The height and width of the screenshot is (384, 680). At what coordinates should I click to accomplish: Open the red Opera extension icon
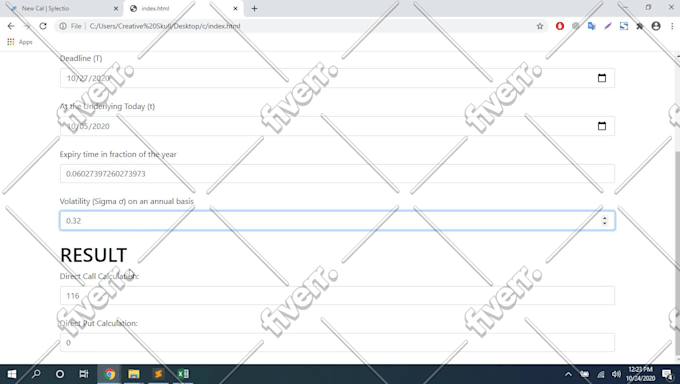tap(560, 26)
